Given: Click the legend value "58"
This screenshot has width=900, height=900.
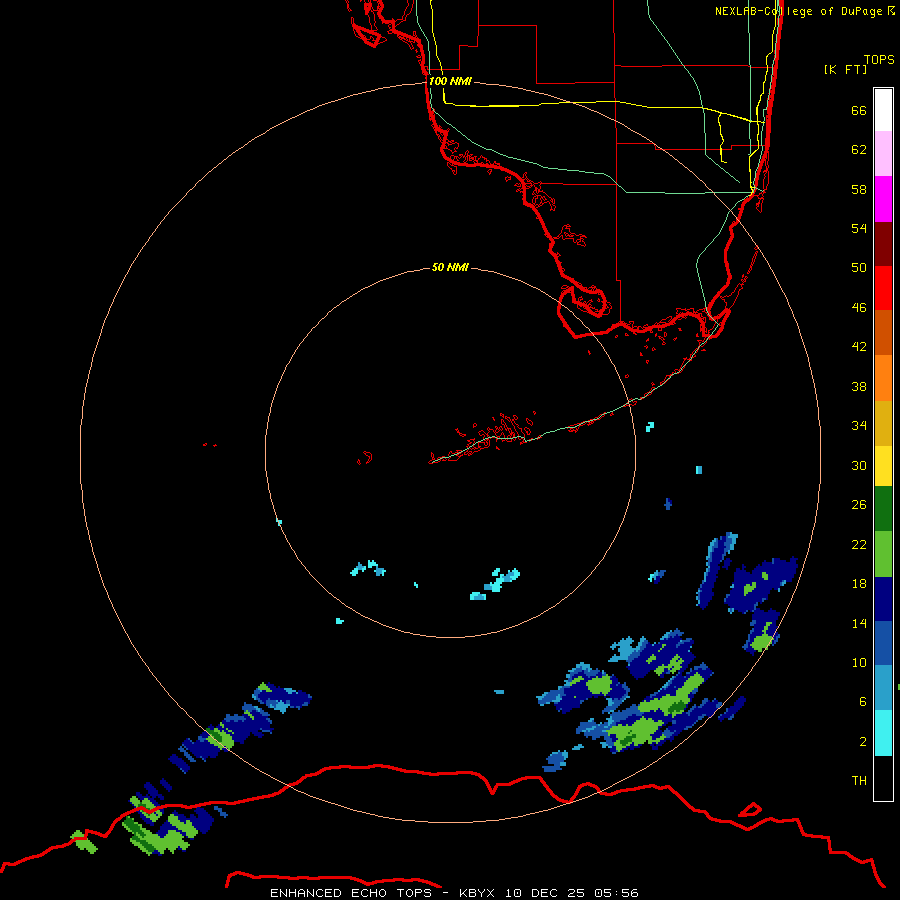Looking at the screenshot, I should tap(859, 189).
